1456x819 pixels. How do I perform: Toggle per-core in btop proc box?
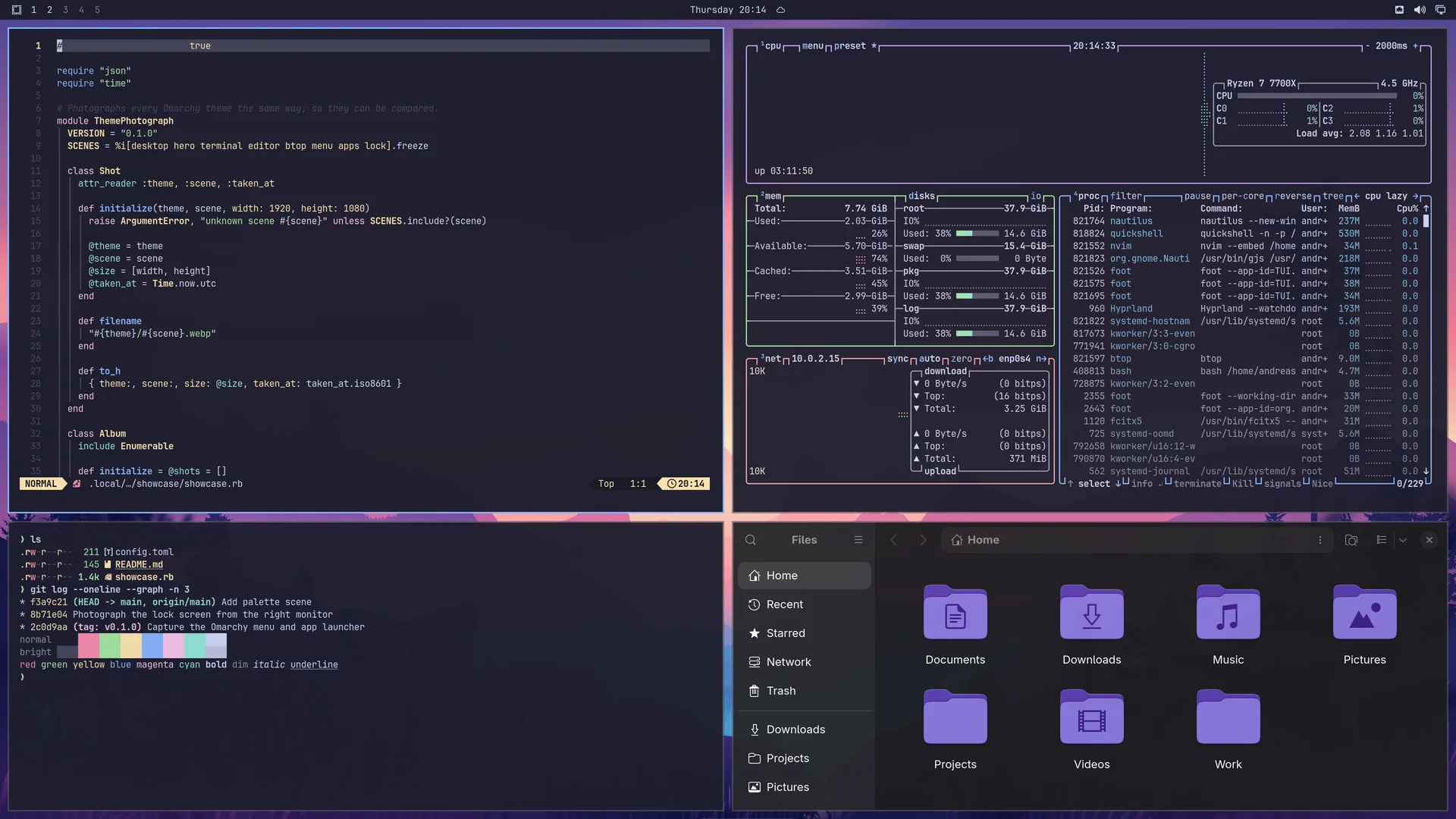coord(1242,196)
